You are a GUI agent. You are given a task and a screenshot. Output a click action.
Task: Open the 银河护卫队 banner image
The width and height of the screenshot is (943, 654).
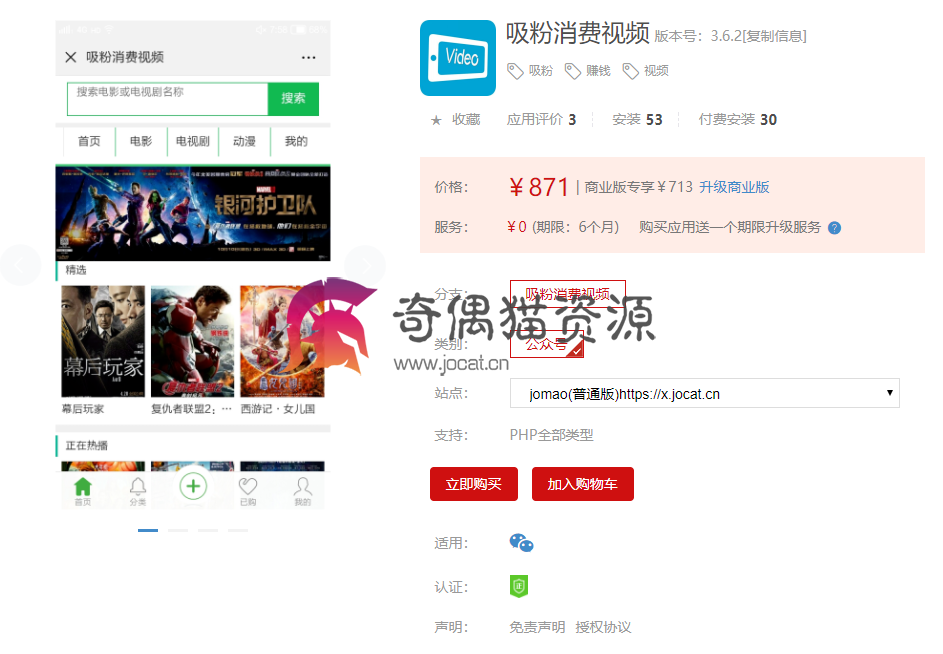(x=193, y=213)
